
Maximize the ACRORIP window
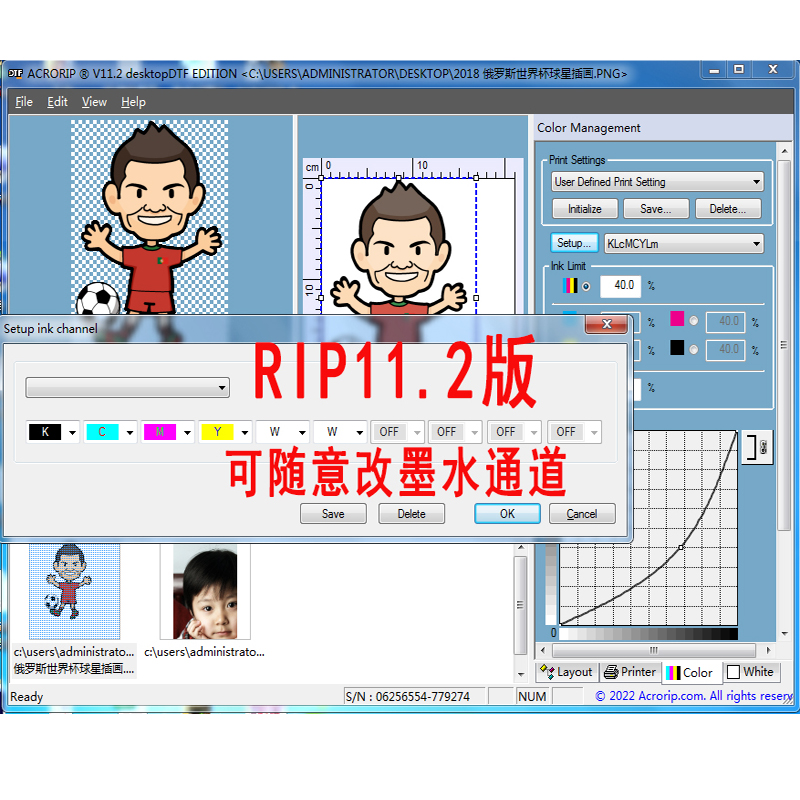tap(739, 69)
